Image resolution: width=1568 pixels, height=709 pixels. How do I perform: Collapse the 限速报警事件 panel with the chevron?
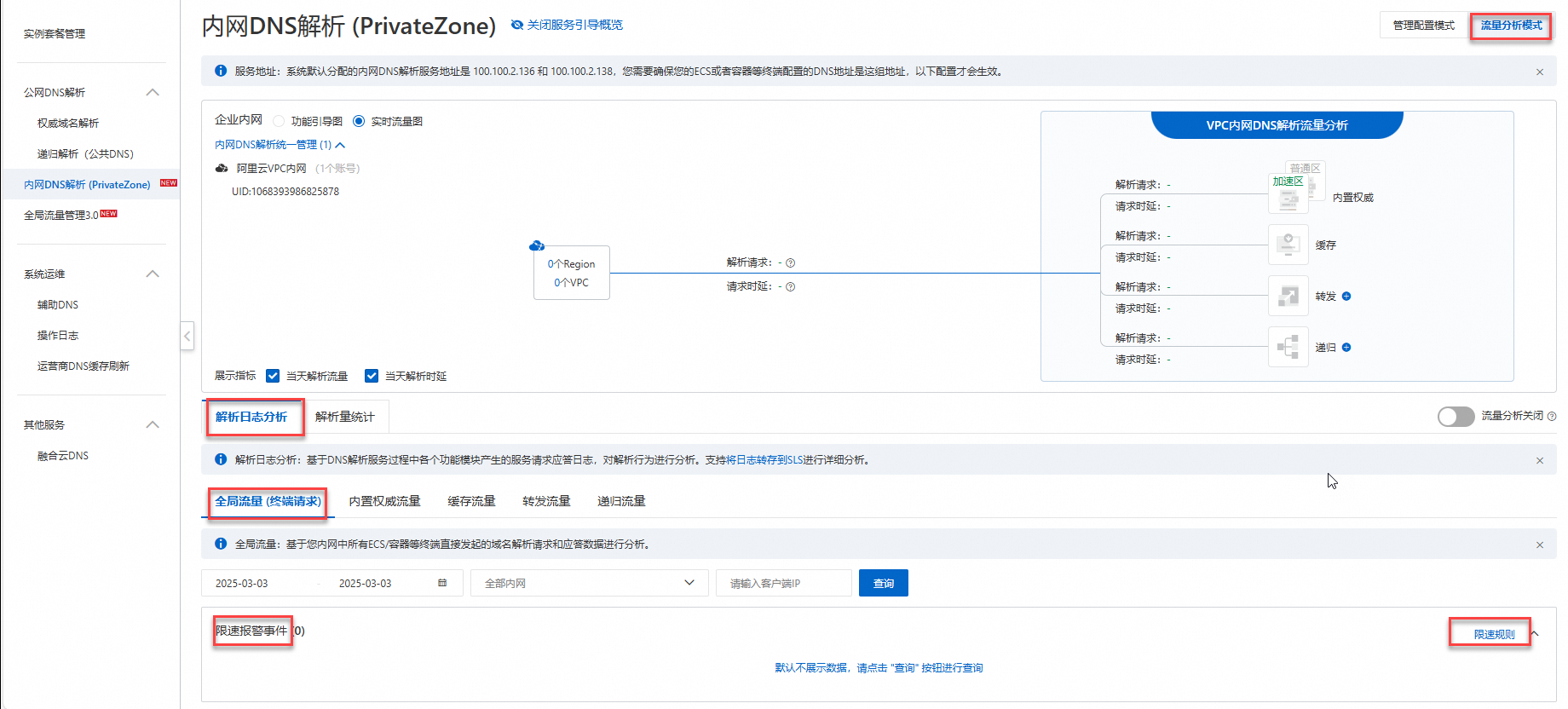coord(1535,633)
